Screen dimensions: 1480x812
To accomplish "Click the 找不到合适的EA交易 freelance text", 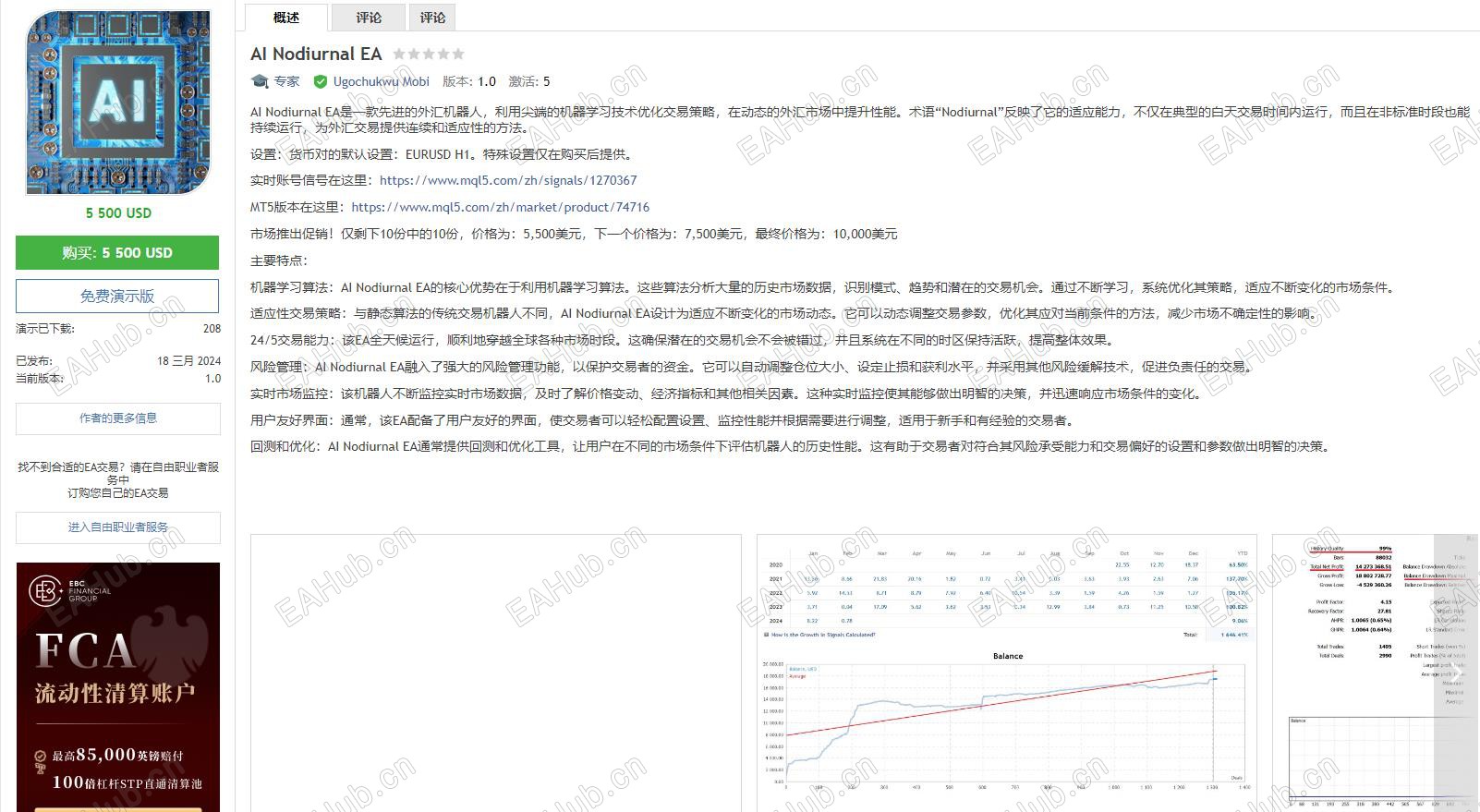I will [118, 479].
